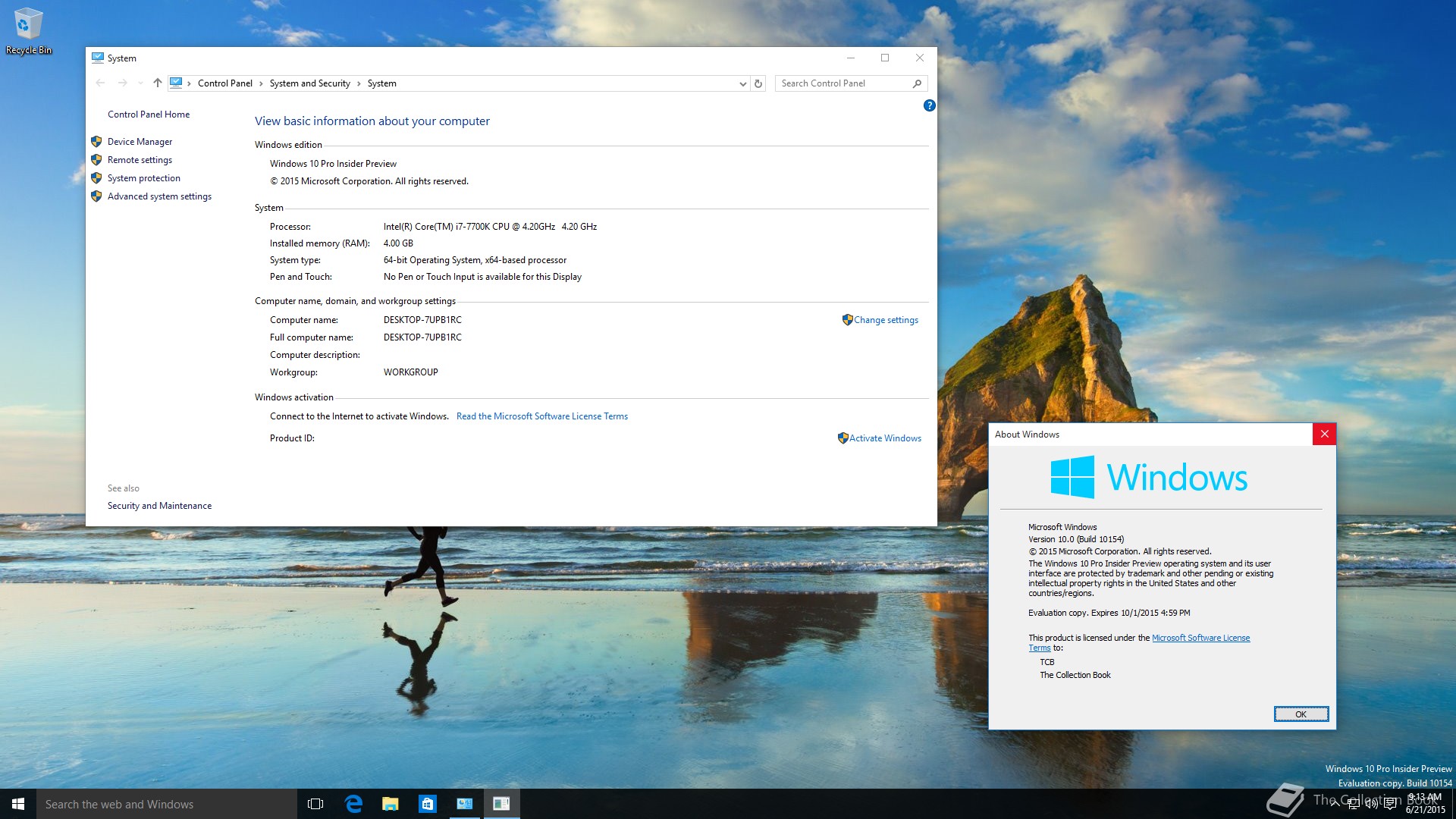The image size is (1456, 819).
Task: Click Change settings for computer name
Action: point(886,320)
